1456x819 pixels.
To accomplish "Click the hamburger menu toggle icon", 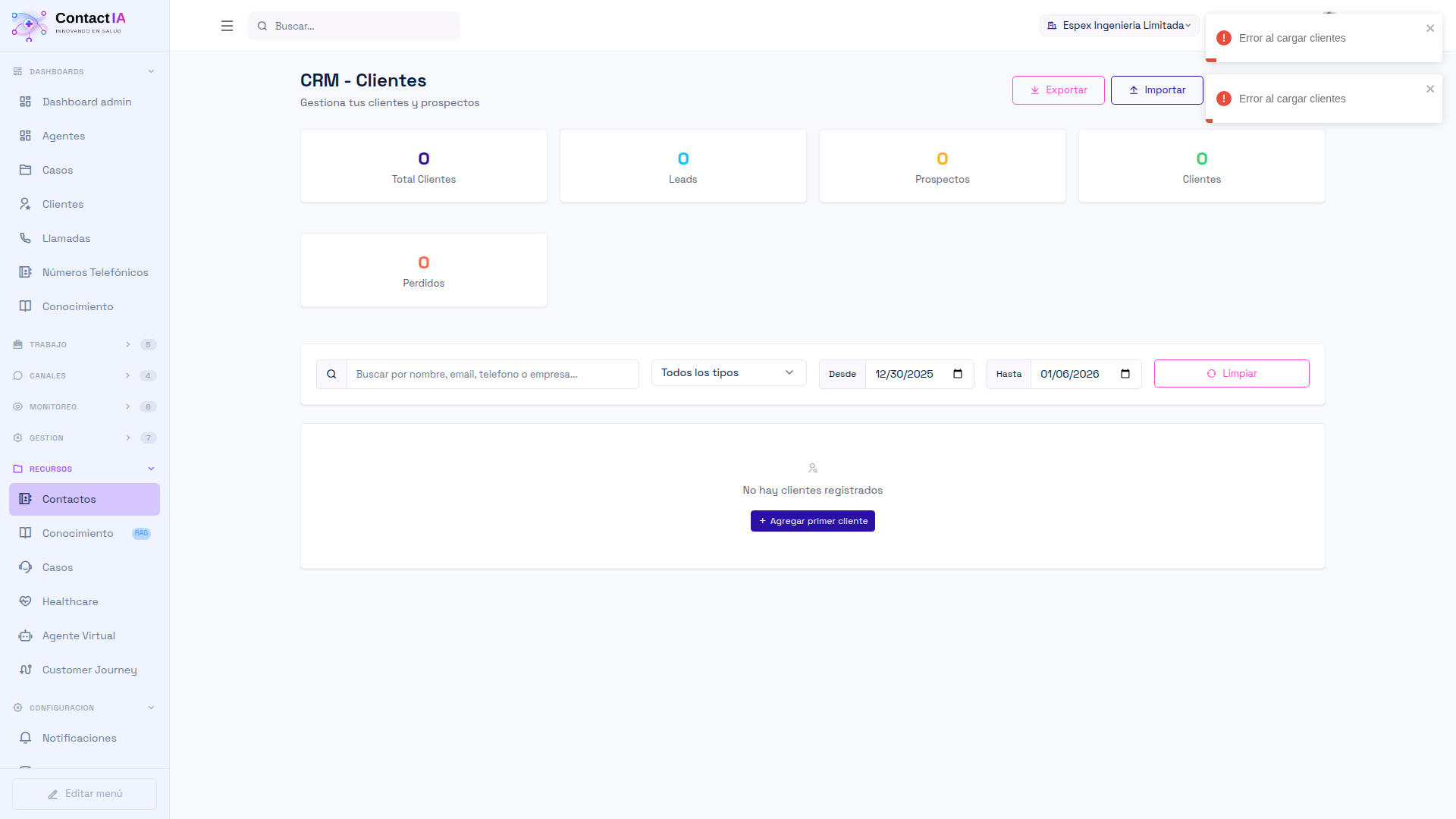I will [227, 26].
